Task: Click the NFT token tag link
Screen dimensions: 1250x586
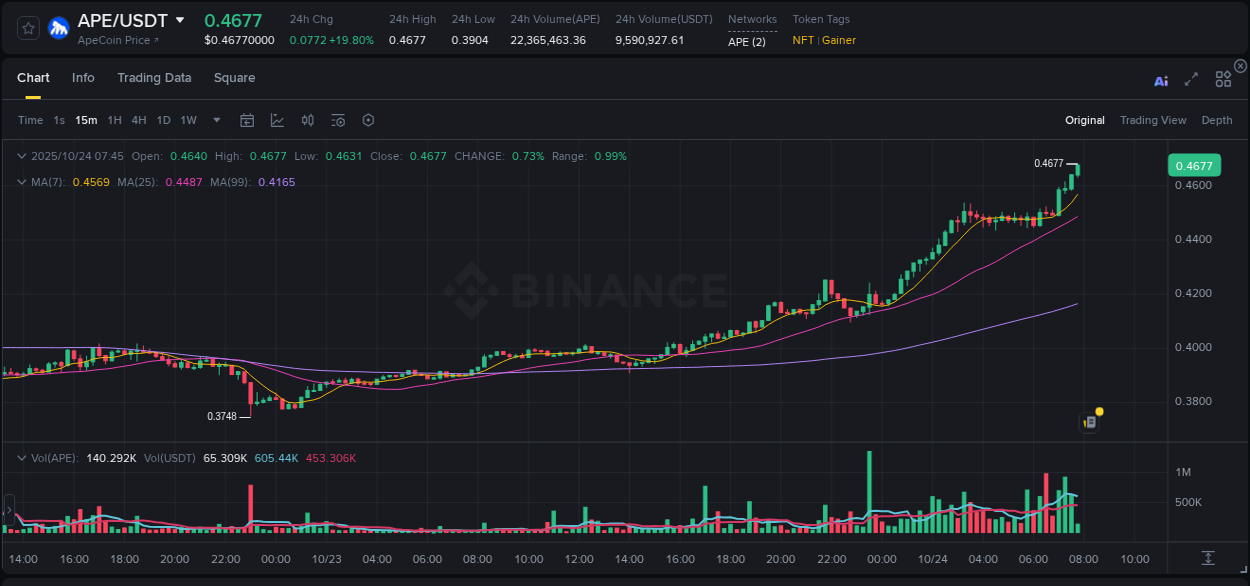Action: click(x=803, y=41)
